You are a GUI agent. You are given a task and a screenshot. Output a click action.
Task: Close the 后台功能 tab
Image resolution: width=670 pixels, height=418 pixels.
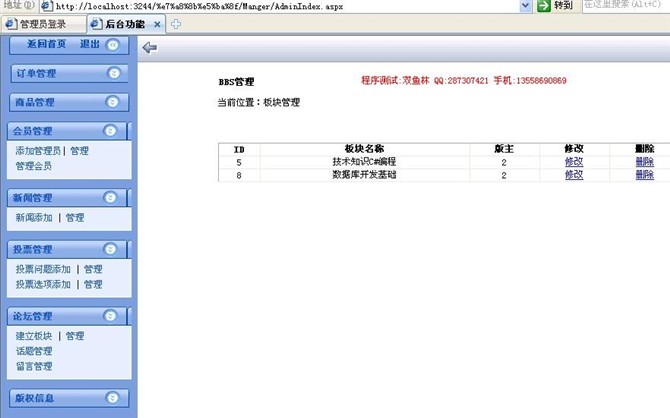(157, 24)
